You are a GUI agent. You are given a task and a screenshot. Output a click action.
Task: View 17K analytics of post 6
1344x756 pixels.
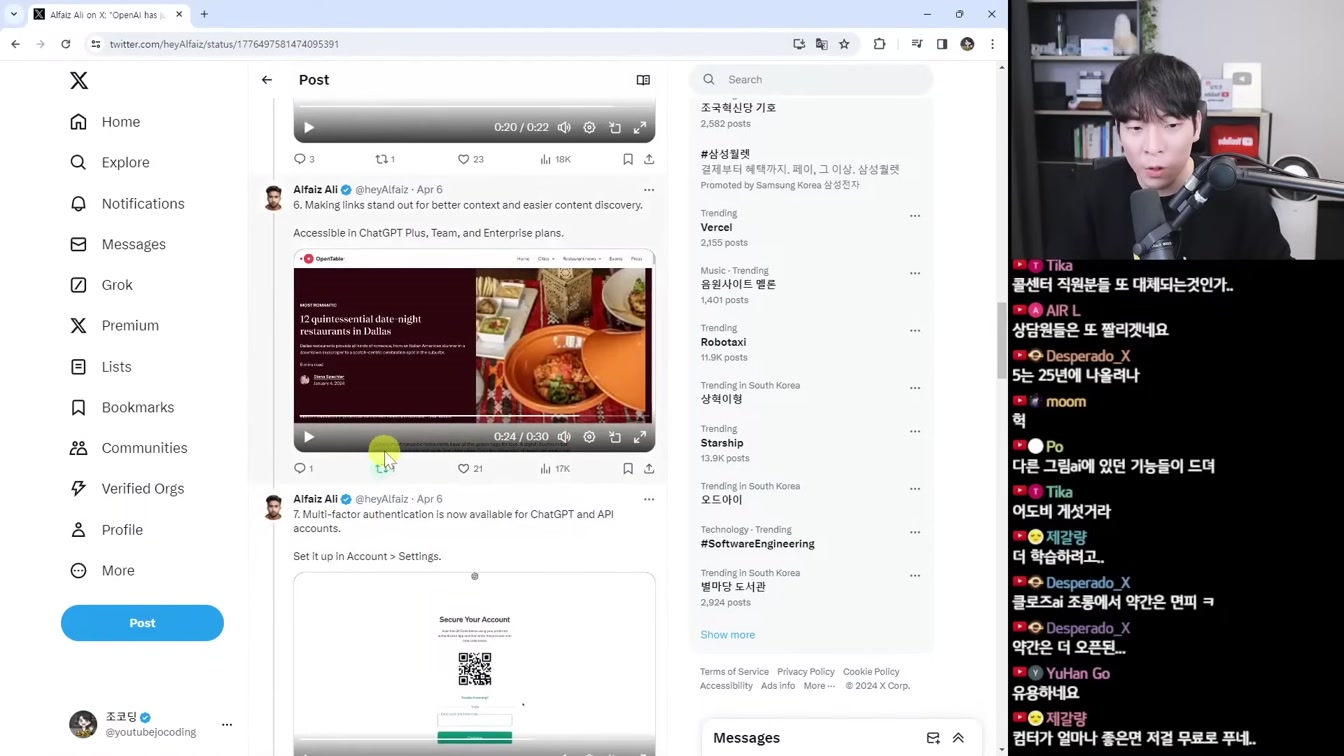coord(555,468)
